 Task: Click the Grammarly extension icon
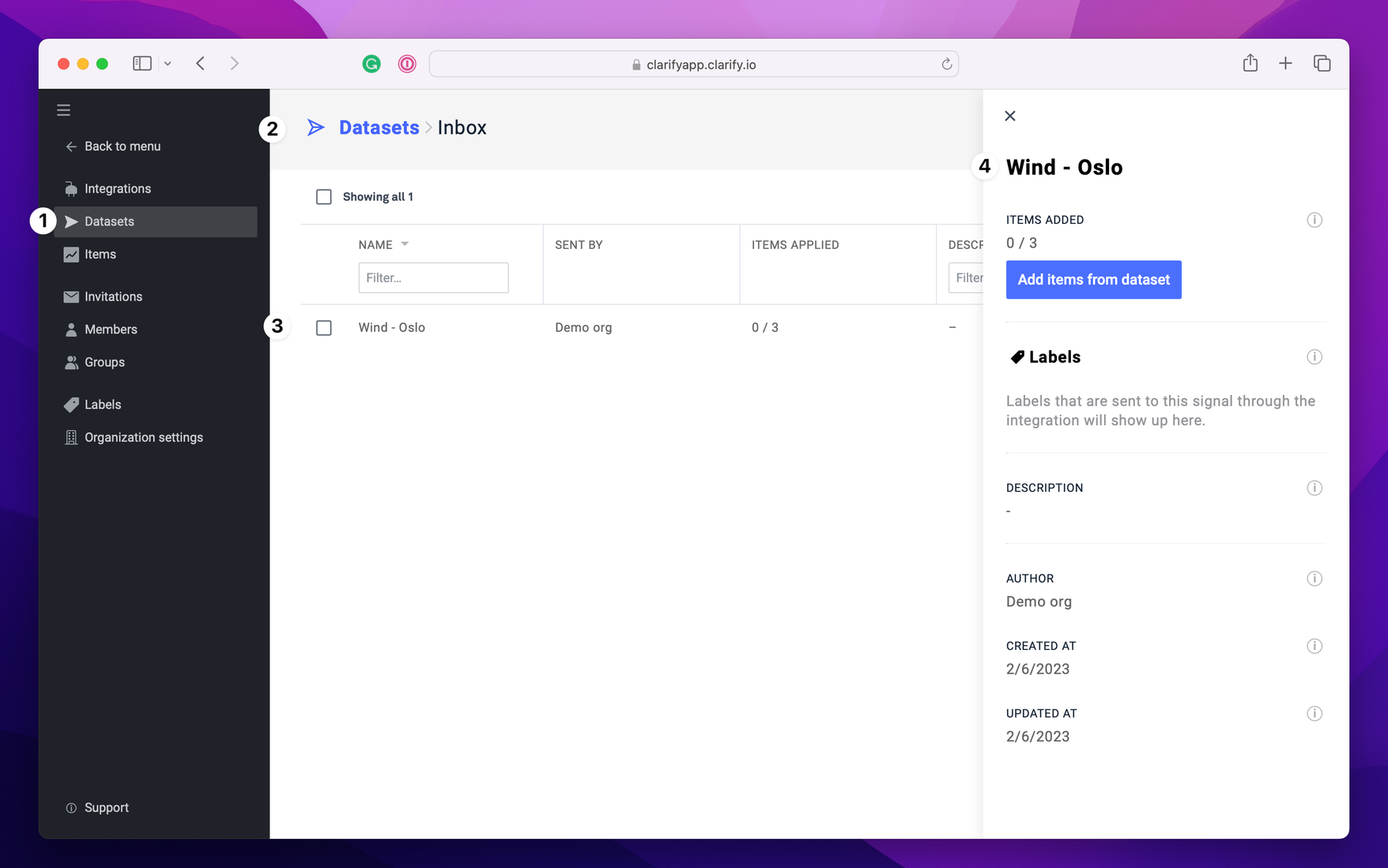pyautogui.click(x=372, y=64)
